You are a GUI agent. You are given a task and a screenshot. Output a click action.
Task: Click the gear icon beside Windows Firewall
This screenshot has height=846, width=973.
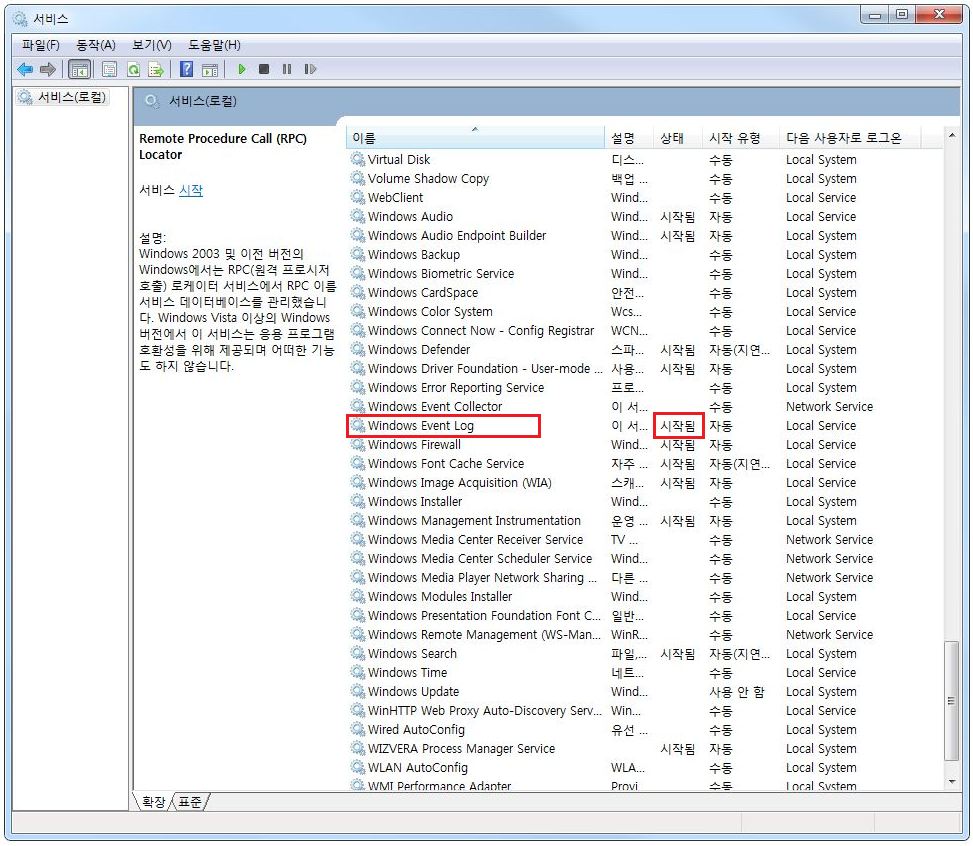(x=357, y=444)
